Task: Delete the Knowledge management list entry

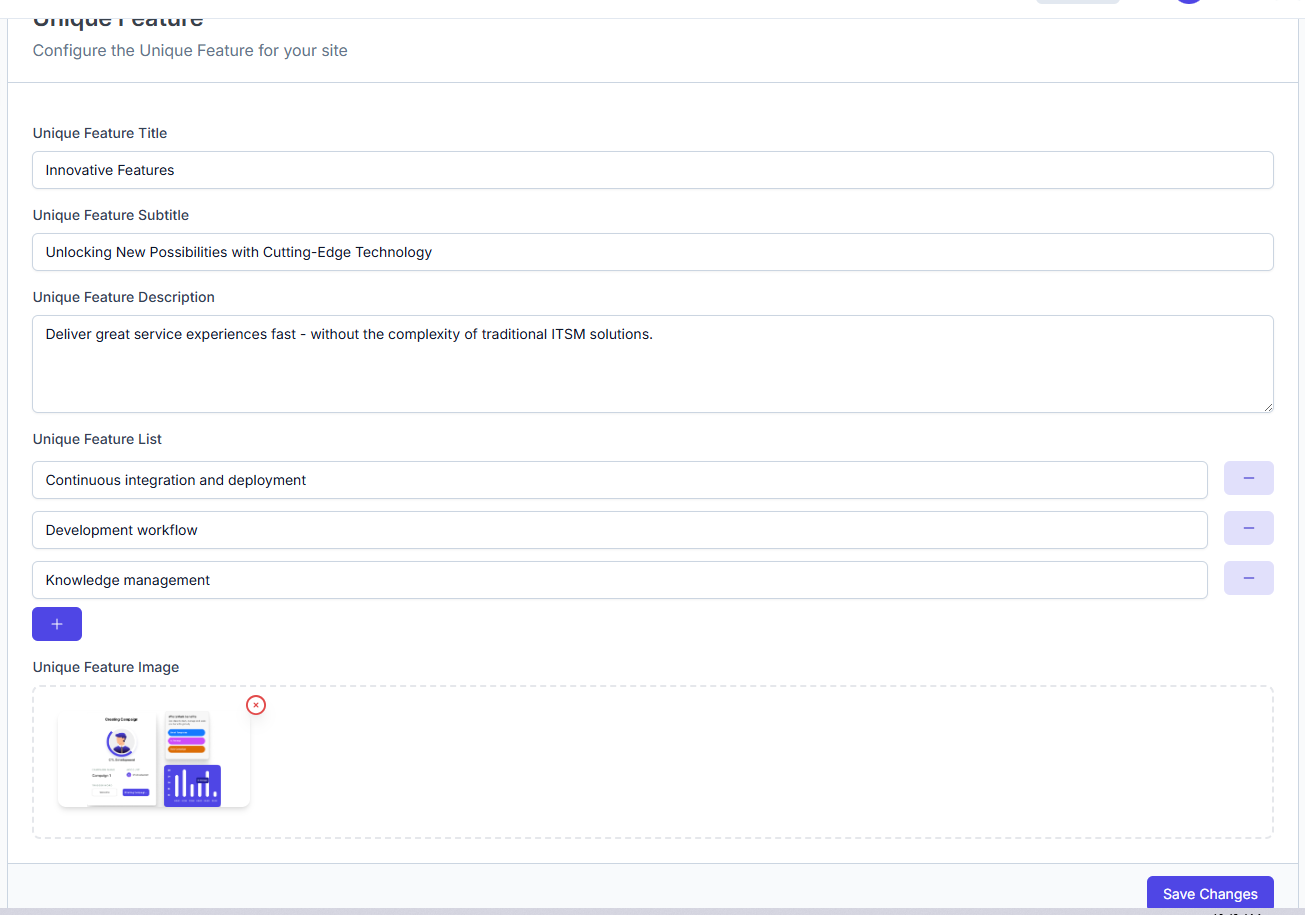Action: tap(1248, 578)
